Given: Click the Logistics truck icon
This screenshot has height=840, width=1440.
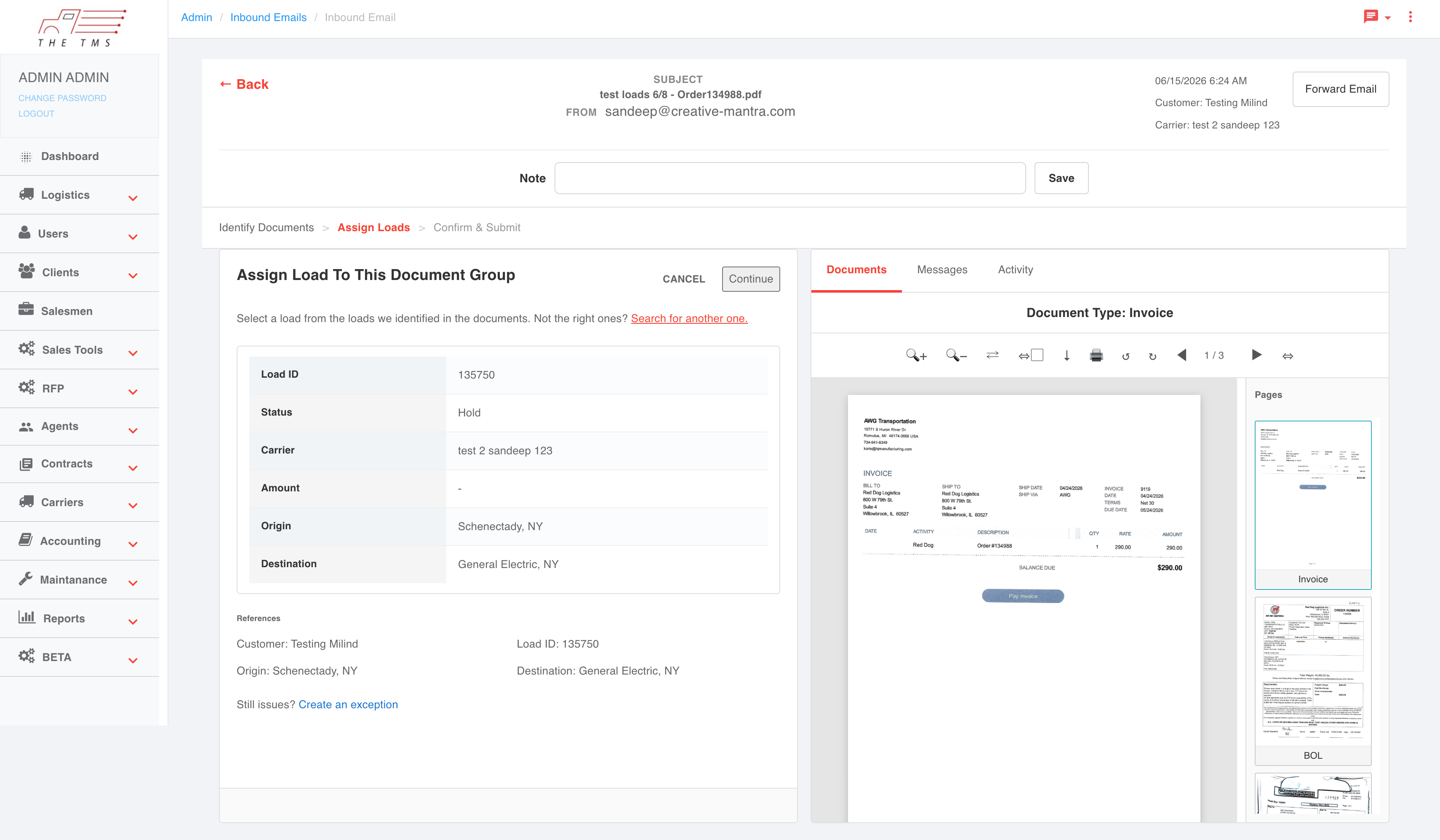Looking at the screenshot, I should coord(26,194).
